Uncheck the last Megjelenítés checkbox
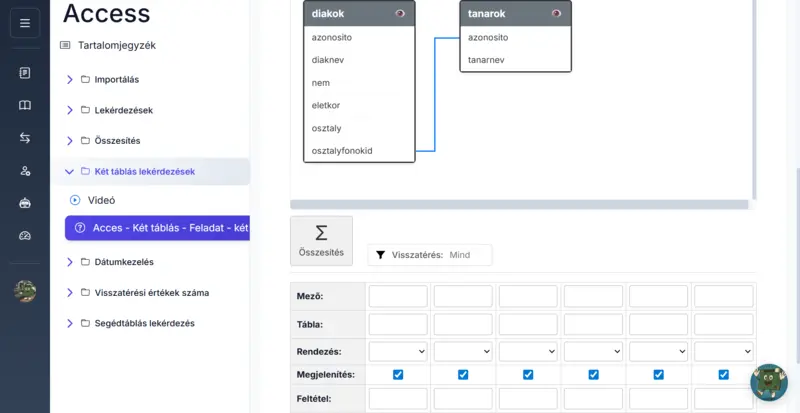Viewport: 800px width, 413px height. coord(723,375)
